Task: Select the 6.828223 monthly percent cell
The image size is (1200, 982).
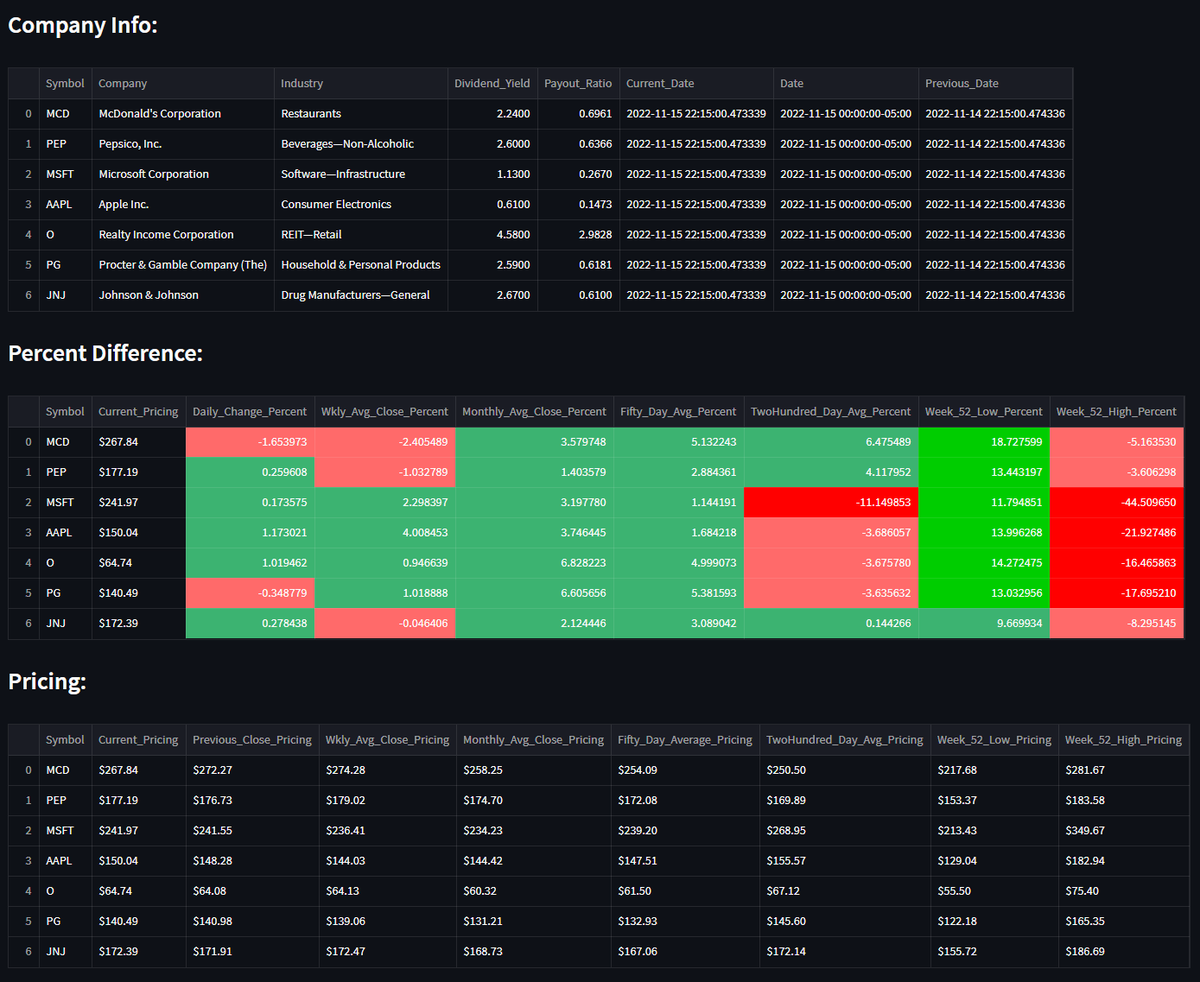Action: pyautogui.click(x=534, y=563)
